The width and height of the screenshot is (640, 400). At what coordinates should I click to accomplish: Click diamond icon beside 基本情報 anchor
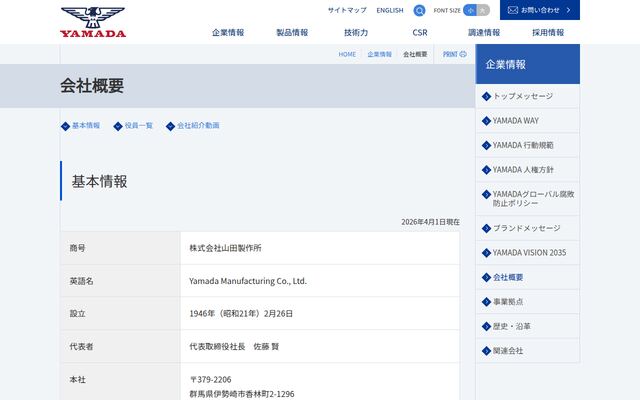pyautogui.click(x=65, y=126)
